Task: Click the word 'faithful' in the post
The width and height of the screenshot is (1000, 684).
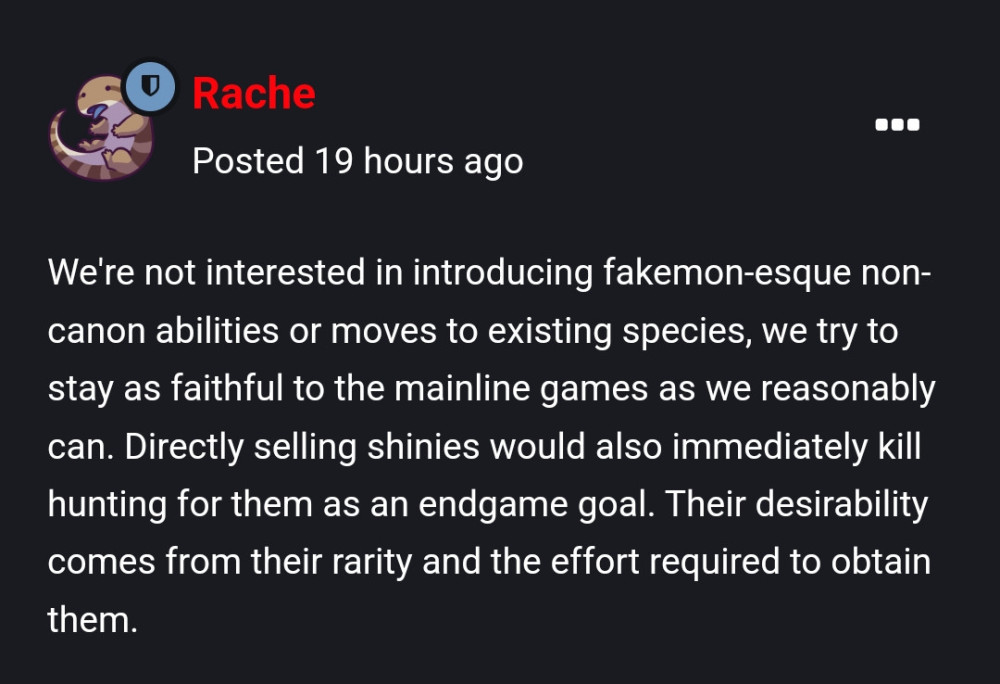Action: tap(227, 389)
